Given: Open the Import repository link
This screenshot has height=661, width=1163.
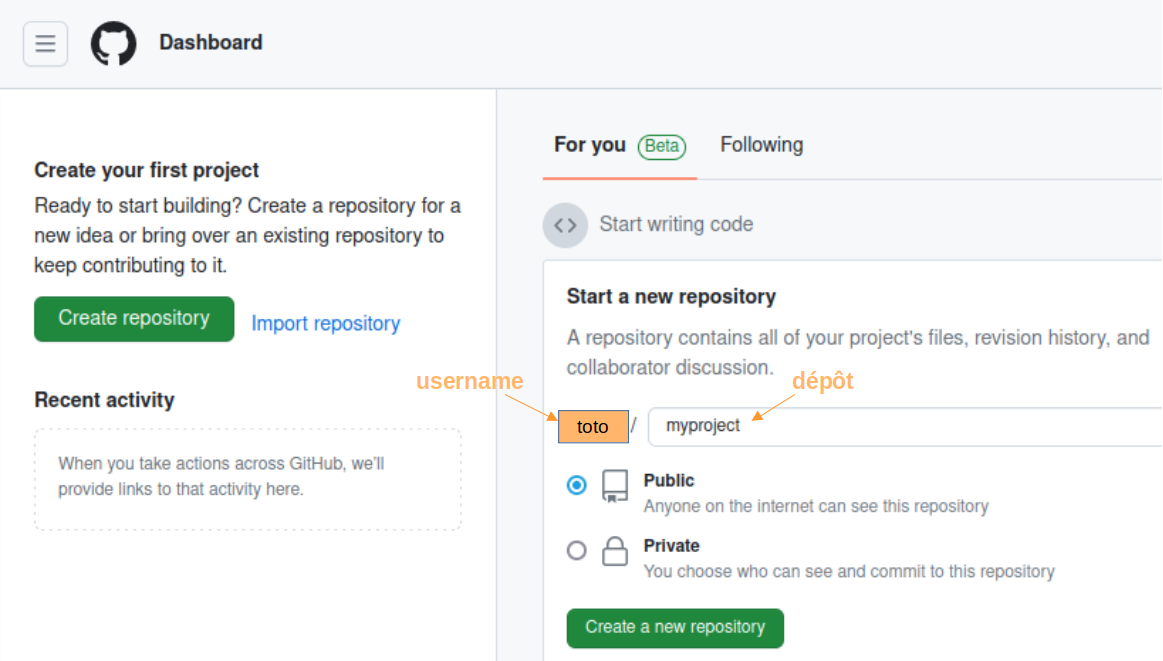Looking at the screenshot, I should pyautogui.click(x=325, y=323).
